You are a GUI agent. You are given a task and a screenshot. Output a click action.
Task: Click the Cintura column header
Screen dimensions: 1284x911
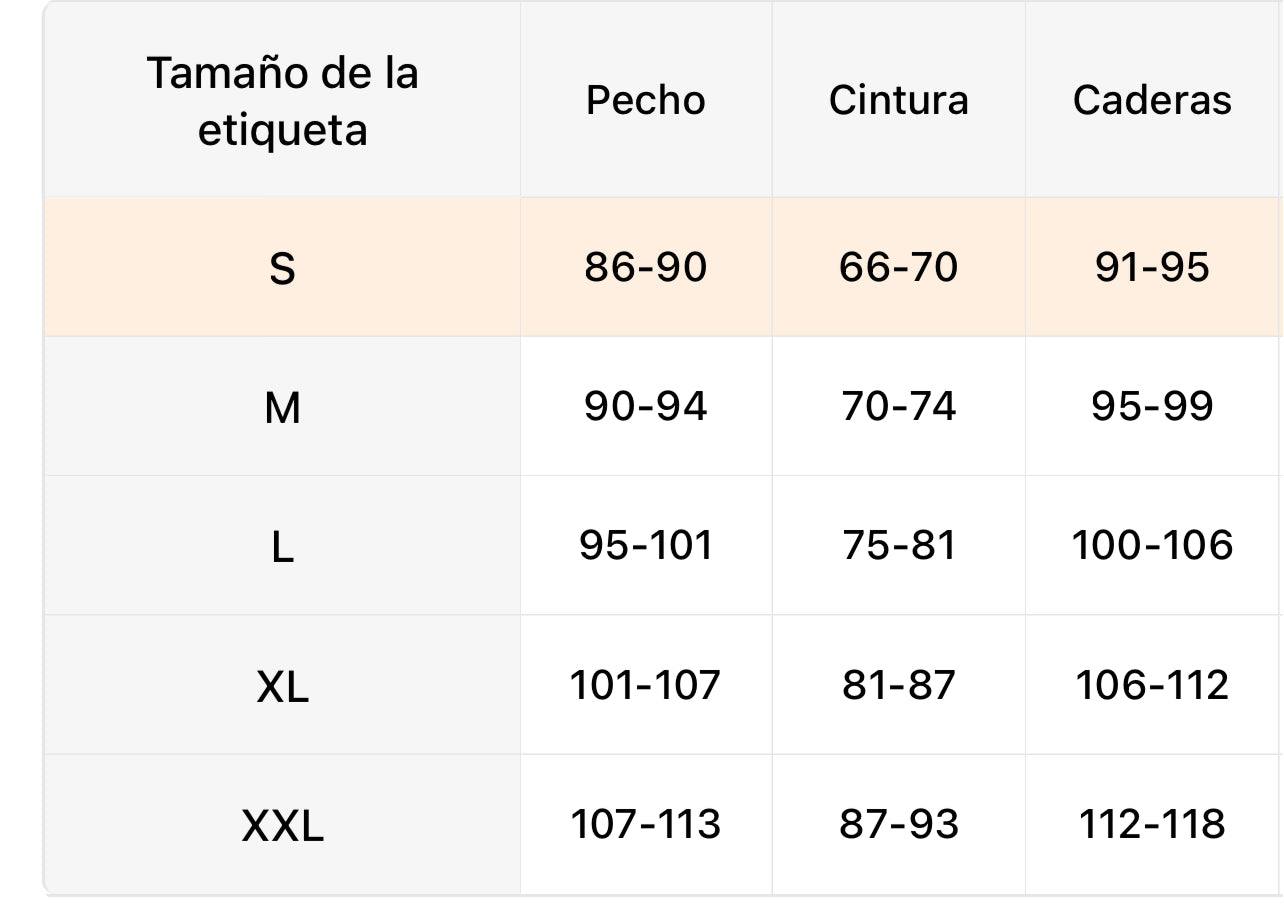point(899,100)
